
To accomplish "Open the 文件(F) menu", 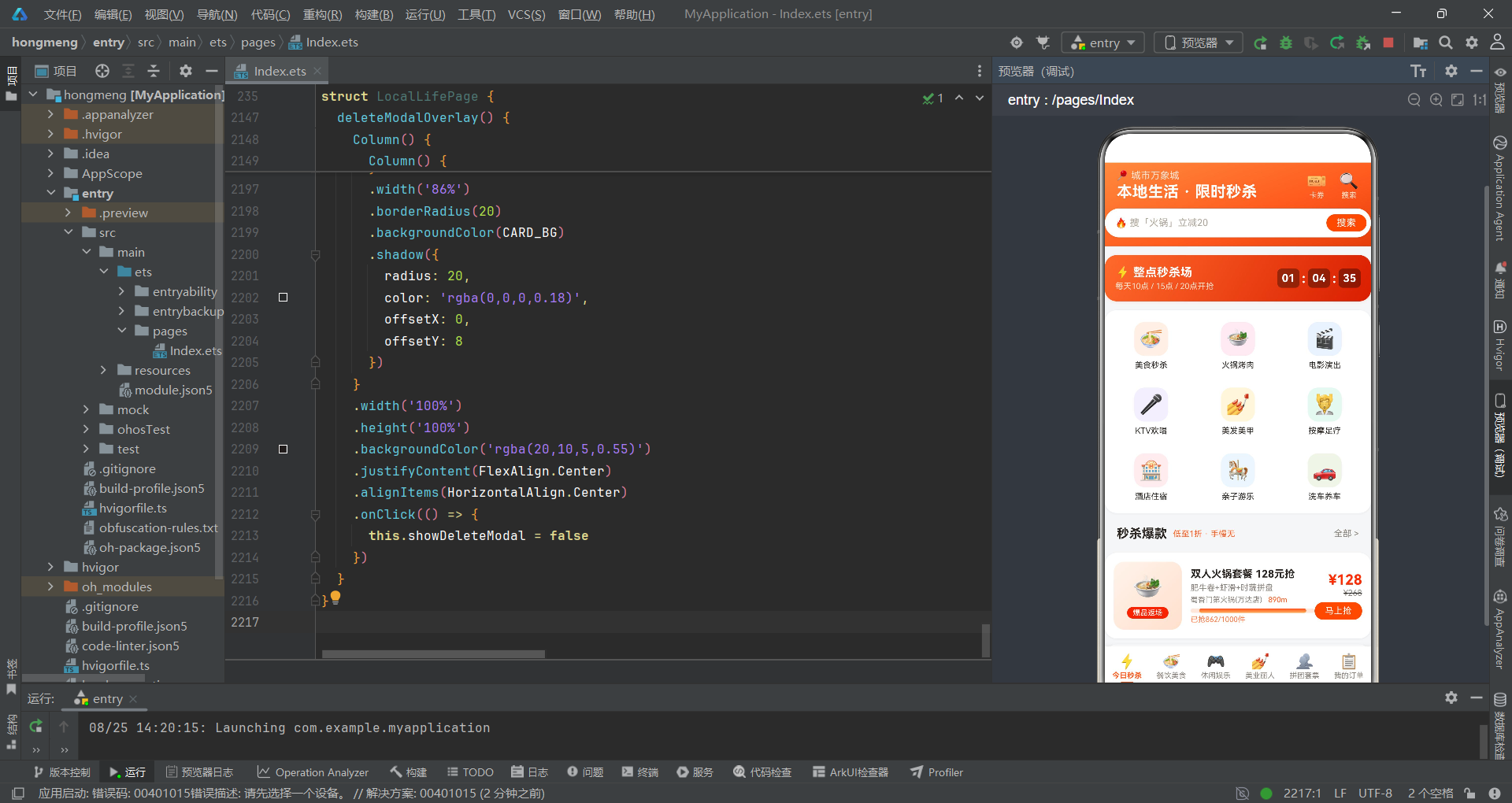I will (x=62, y=14).
